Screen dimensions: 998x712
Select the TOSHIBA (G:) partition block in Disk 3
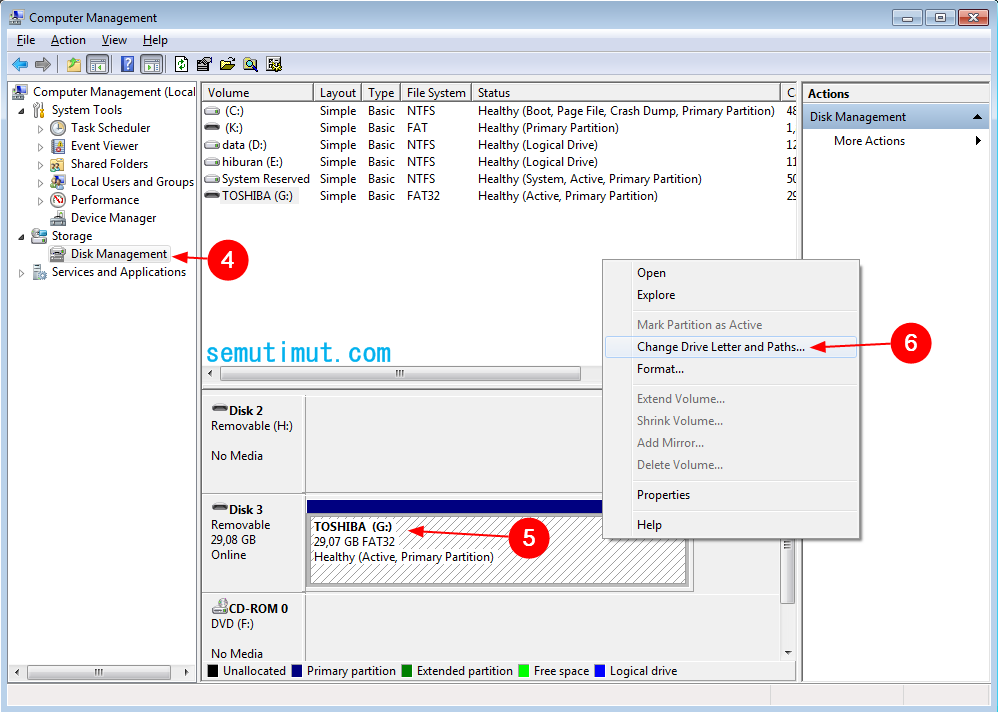coord(498,550)
